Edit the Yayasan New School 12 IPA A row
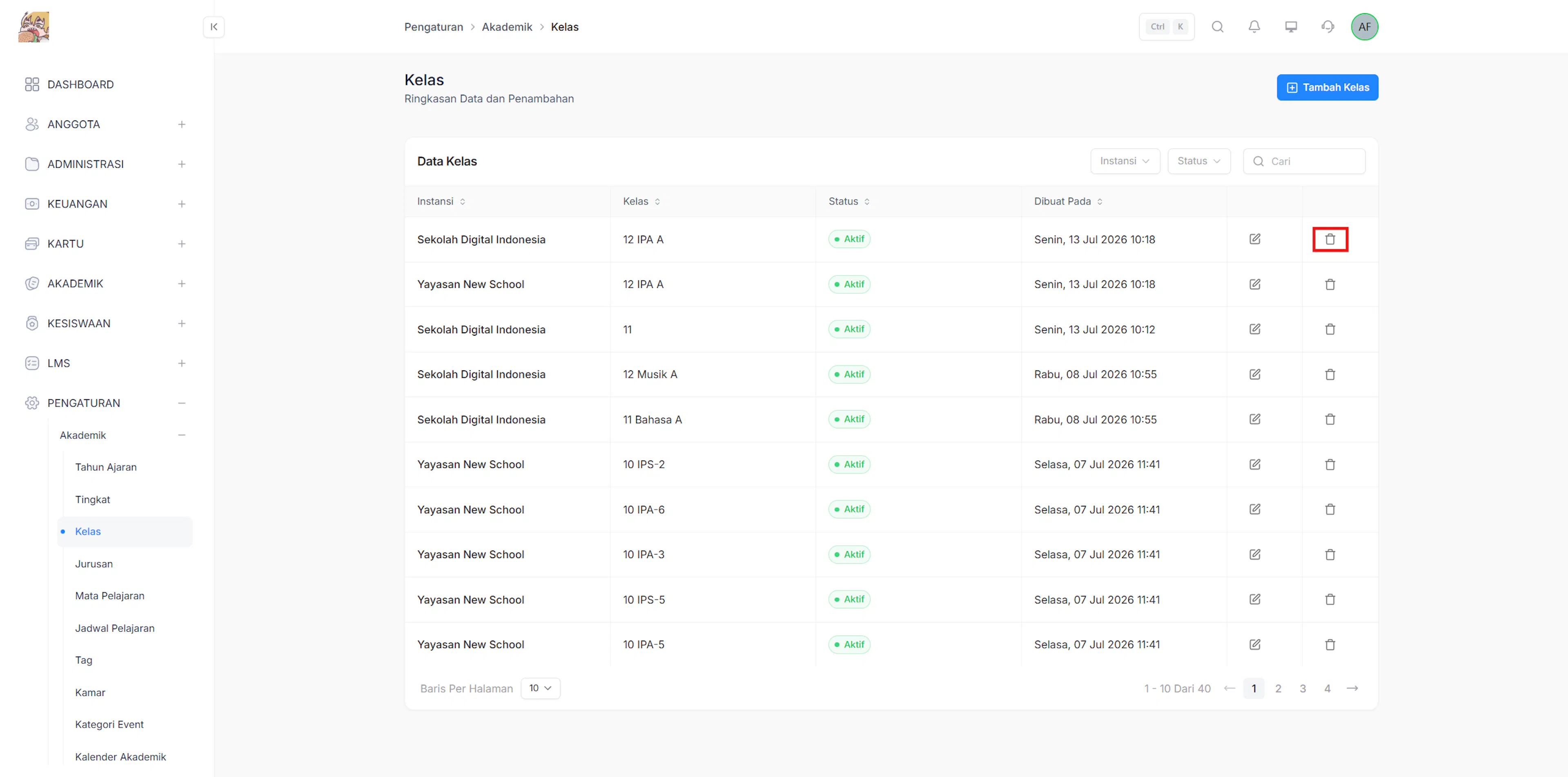Viewport: 1568px width, 777px height. tap(1254, 284)
